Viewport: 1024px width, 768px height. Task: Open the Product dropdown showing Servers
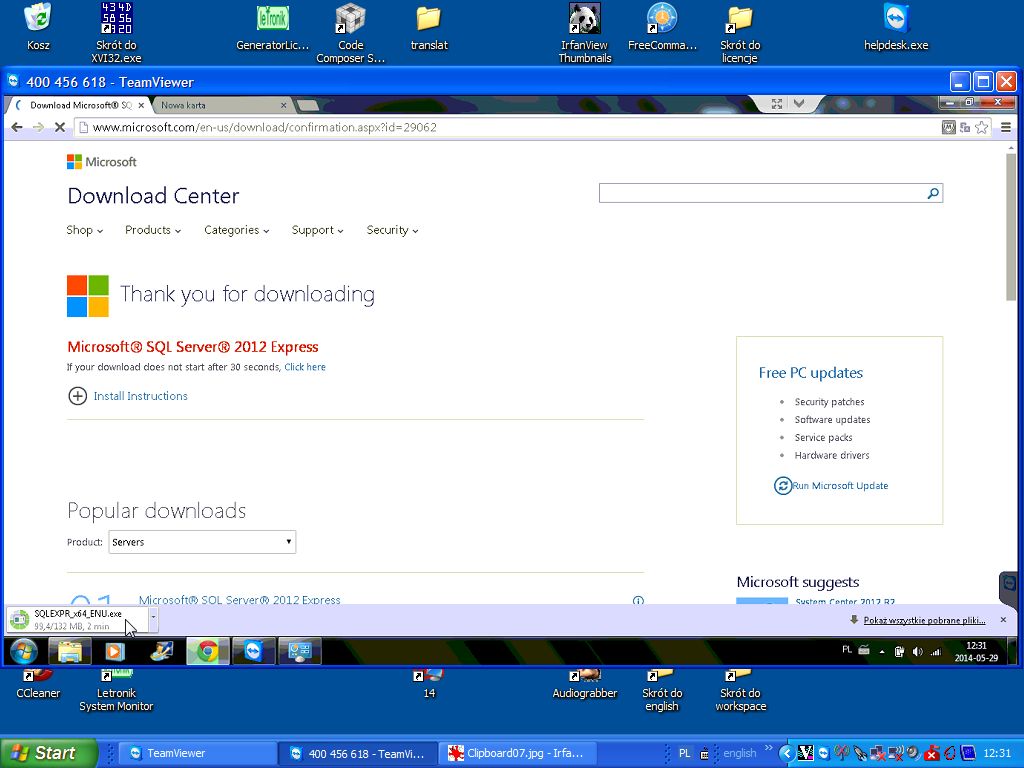click(x=202, y=542)
